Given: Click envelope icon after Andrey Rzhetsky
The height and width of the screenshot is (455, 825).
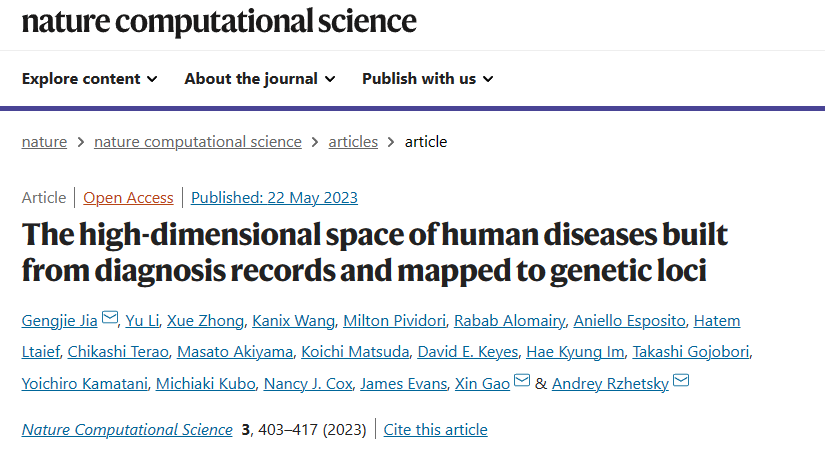Looking at the screenshot, I should 682,383.
